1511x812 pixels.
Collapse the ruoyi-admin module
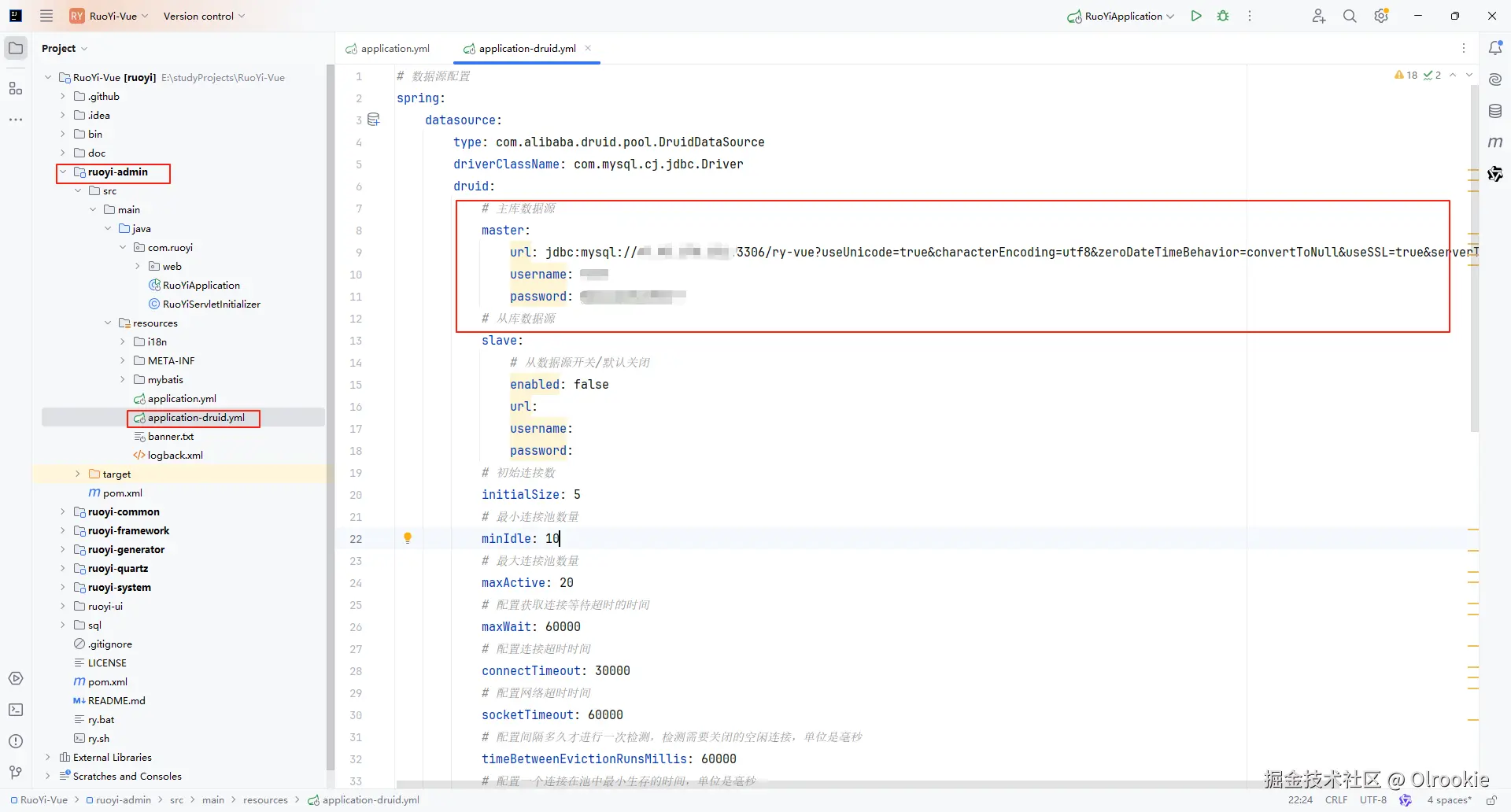click(63, 172)
